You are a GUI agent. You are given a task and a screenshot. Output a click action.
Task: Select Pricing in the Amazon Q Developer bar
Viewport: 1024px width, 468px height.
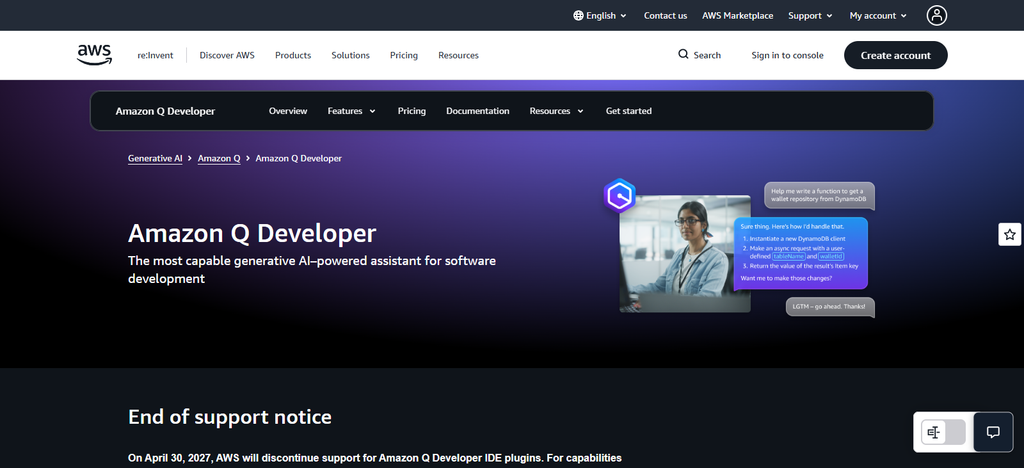[x=411, y=111]
